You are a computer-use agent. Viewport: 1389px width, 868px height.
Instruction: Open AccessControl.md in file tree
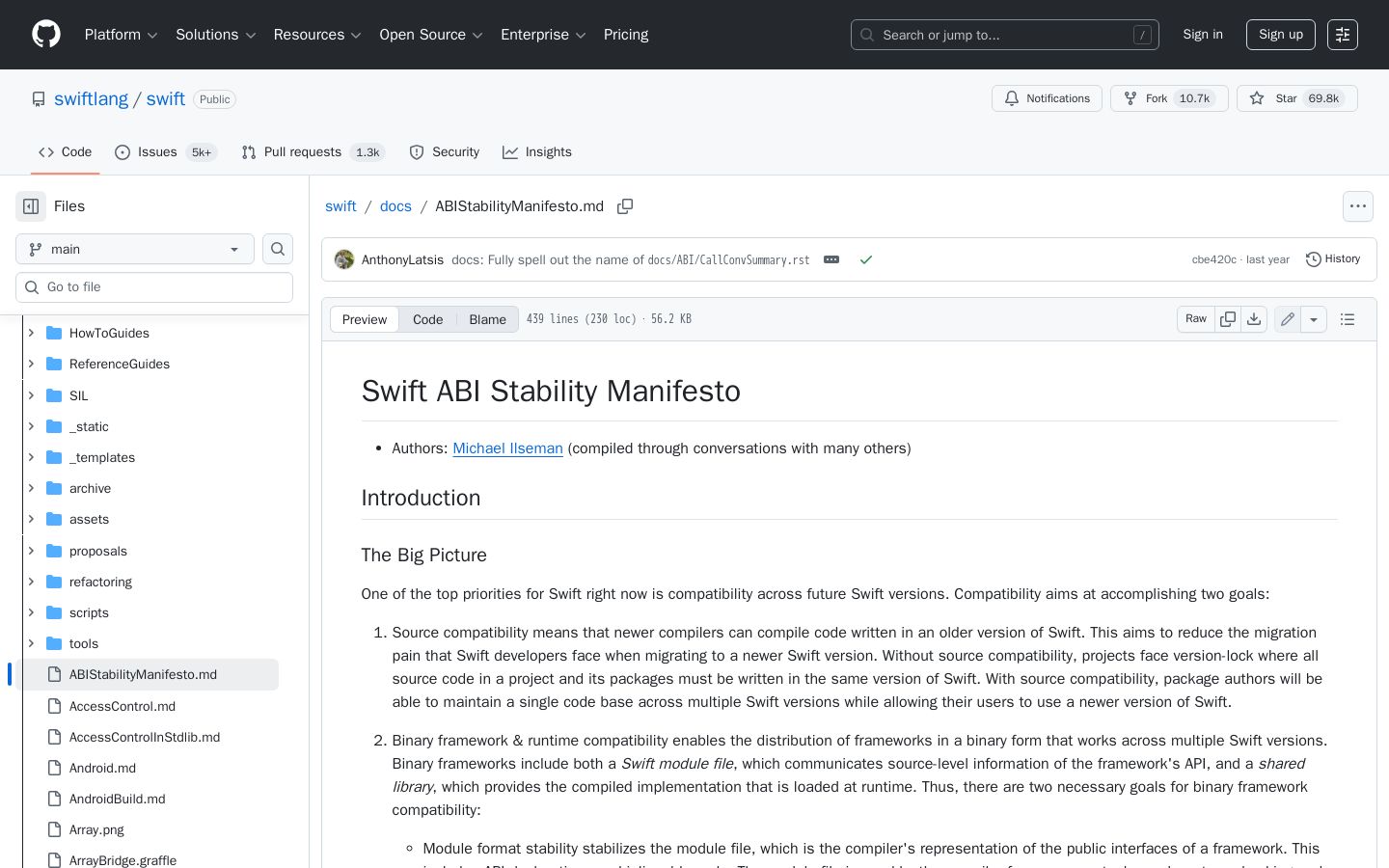point(123,706)
